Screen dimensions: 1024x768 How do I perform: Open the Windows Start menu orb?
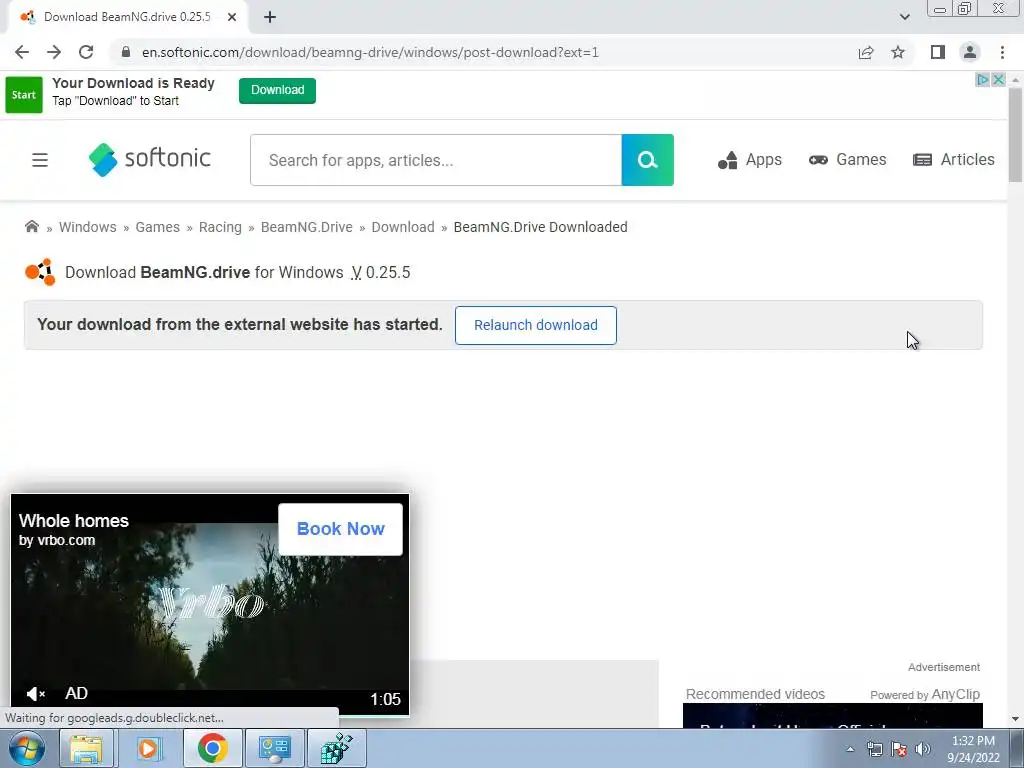26,748
